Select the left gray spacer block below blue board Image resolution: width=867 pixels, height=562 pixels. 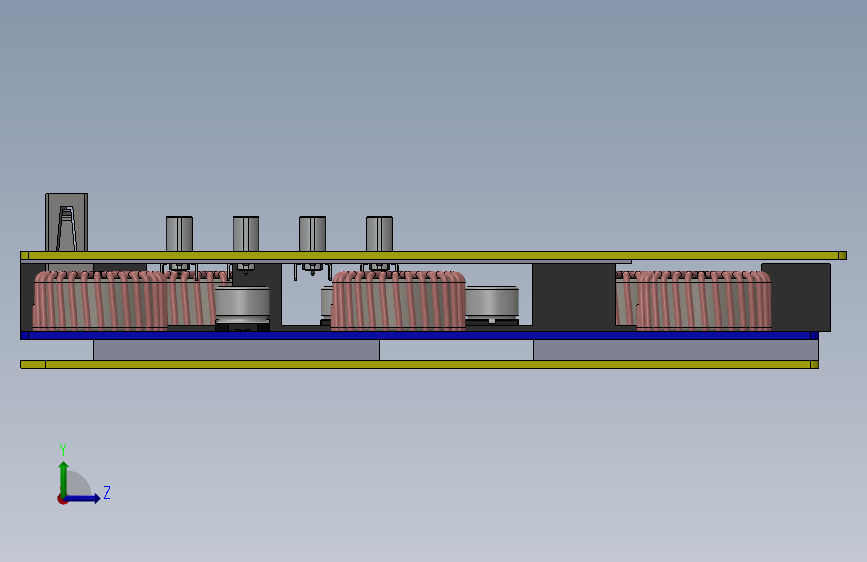pos(236,350)
